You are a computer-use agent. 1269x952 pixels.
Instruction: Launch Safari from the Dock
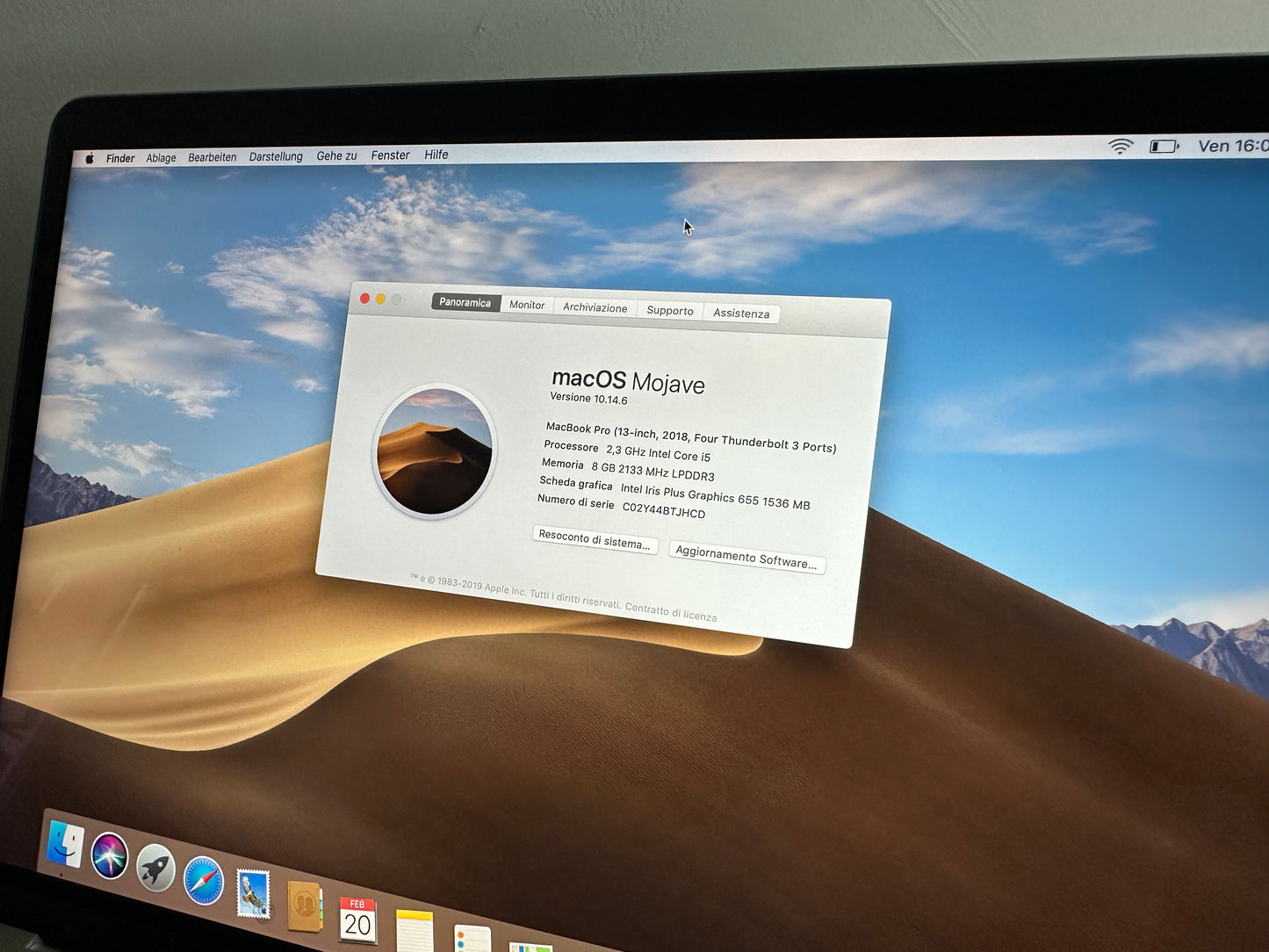click(x=204, y=881)
